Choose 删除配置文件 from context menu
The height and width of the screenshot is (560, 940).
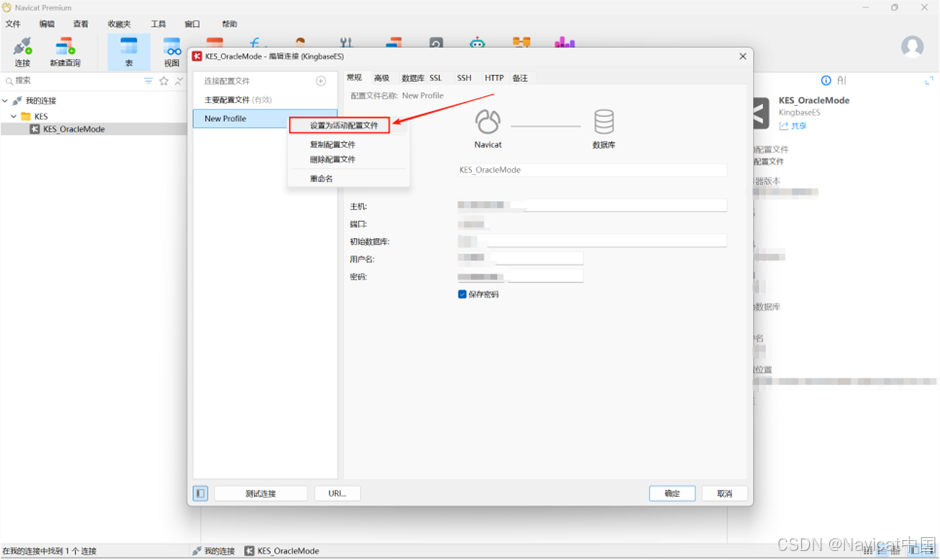(x=333, y=159)
